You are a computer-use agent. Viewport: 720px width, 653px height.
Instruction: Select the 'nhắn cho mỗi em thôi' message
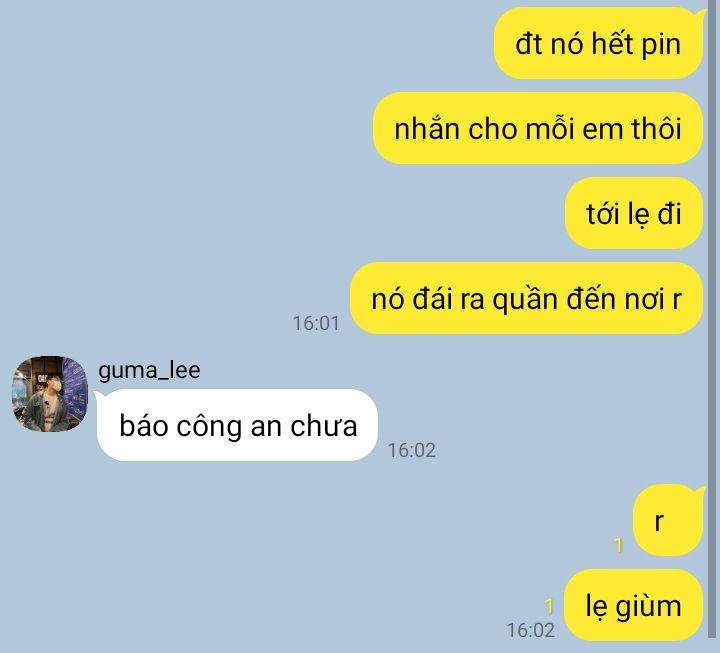click(x=538, y=128)
